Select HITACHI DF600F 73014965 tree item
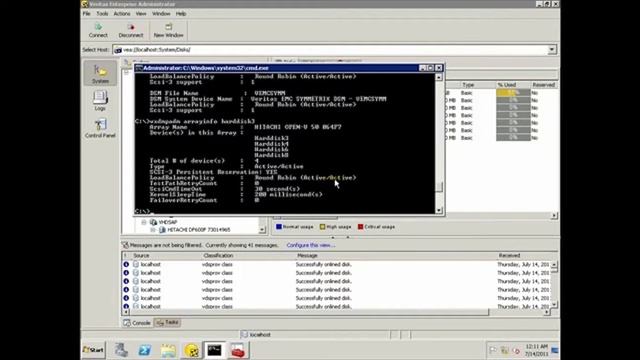 (199, 230)
